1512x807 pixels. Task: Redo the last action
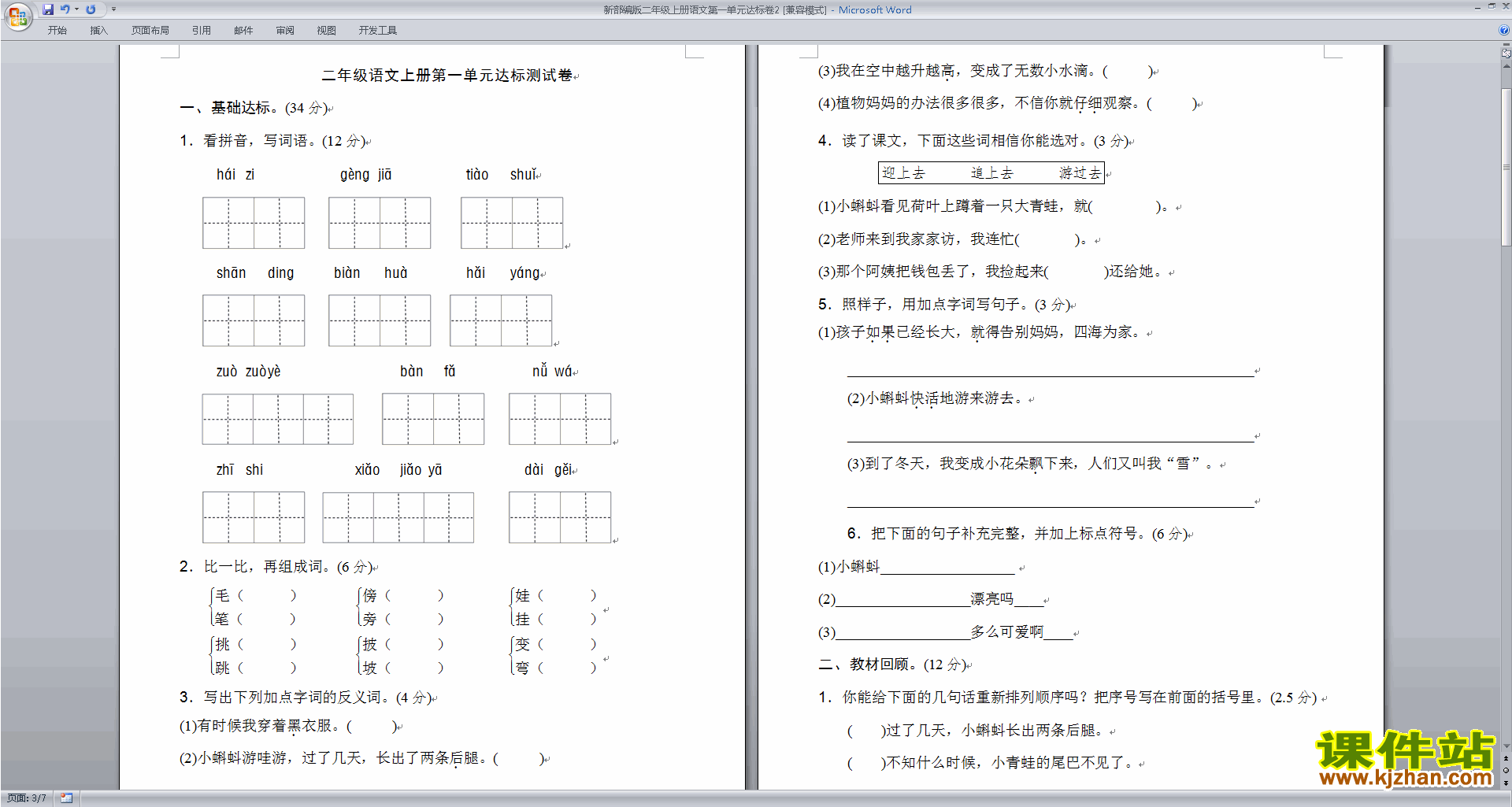pyautogui.click(x=91, y=9)
